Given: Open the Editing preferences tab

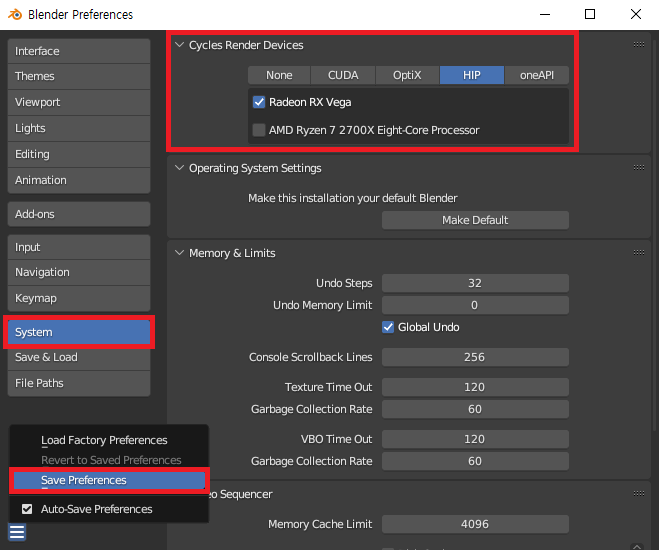Looking at the screenshot, I should (x=79, y=154).
